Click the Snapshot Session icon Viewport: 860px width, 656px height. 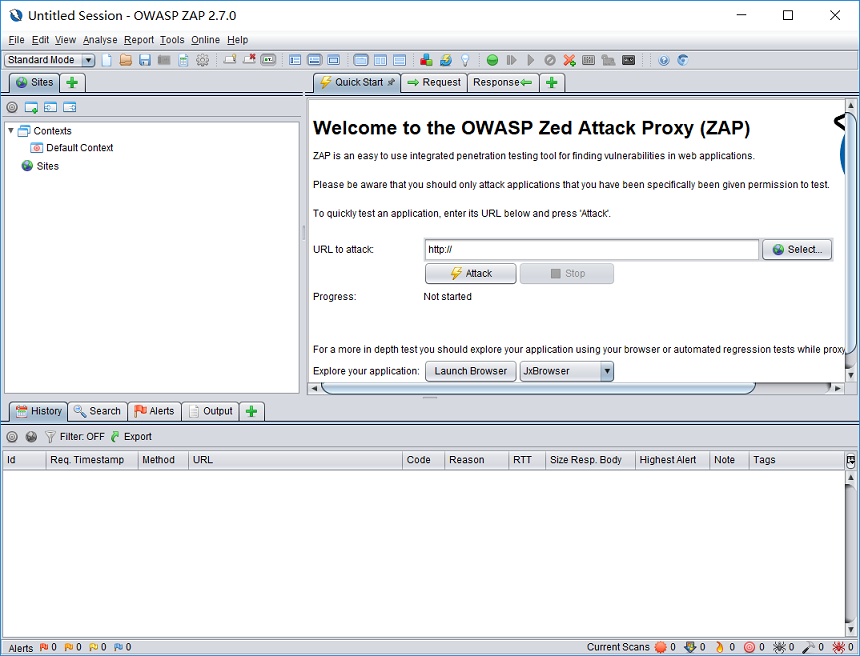tap(164, 60)
